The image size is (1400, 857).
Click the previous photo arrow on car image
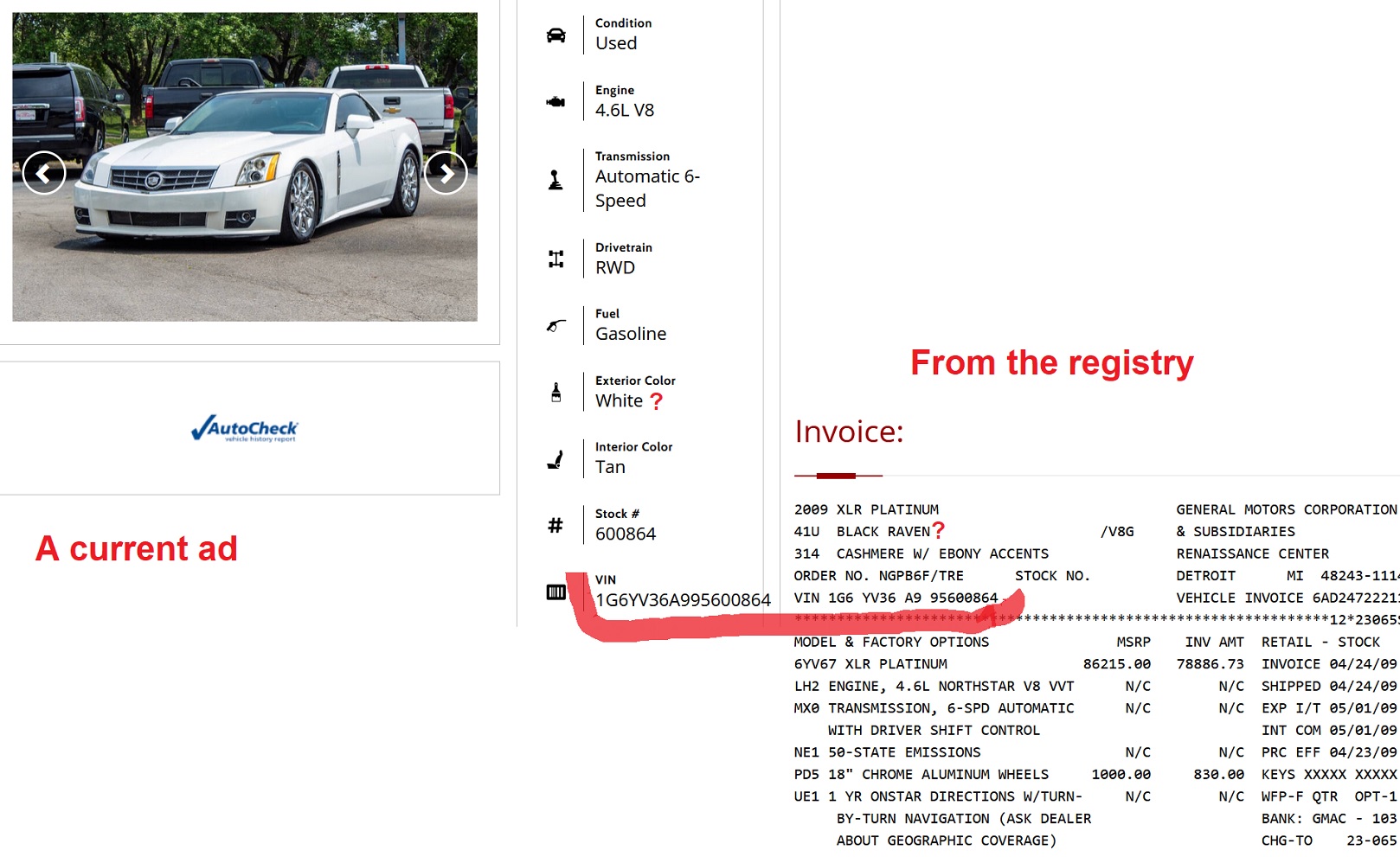click(44, 173)
